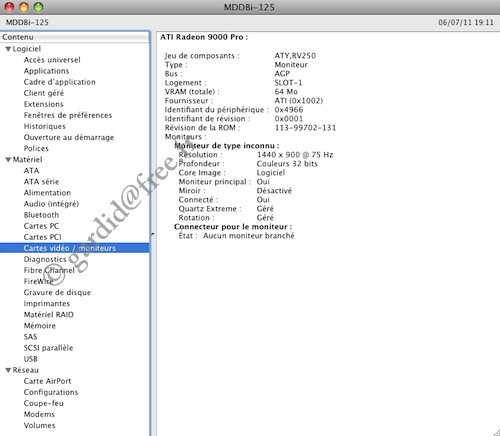The height and width of the screenshot is (436, 500).
Task: Open Bluetooth hardware info
Action: click(41, 215)
